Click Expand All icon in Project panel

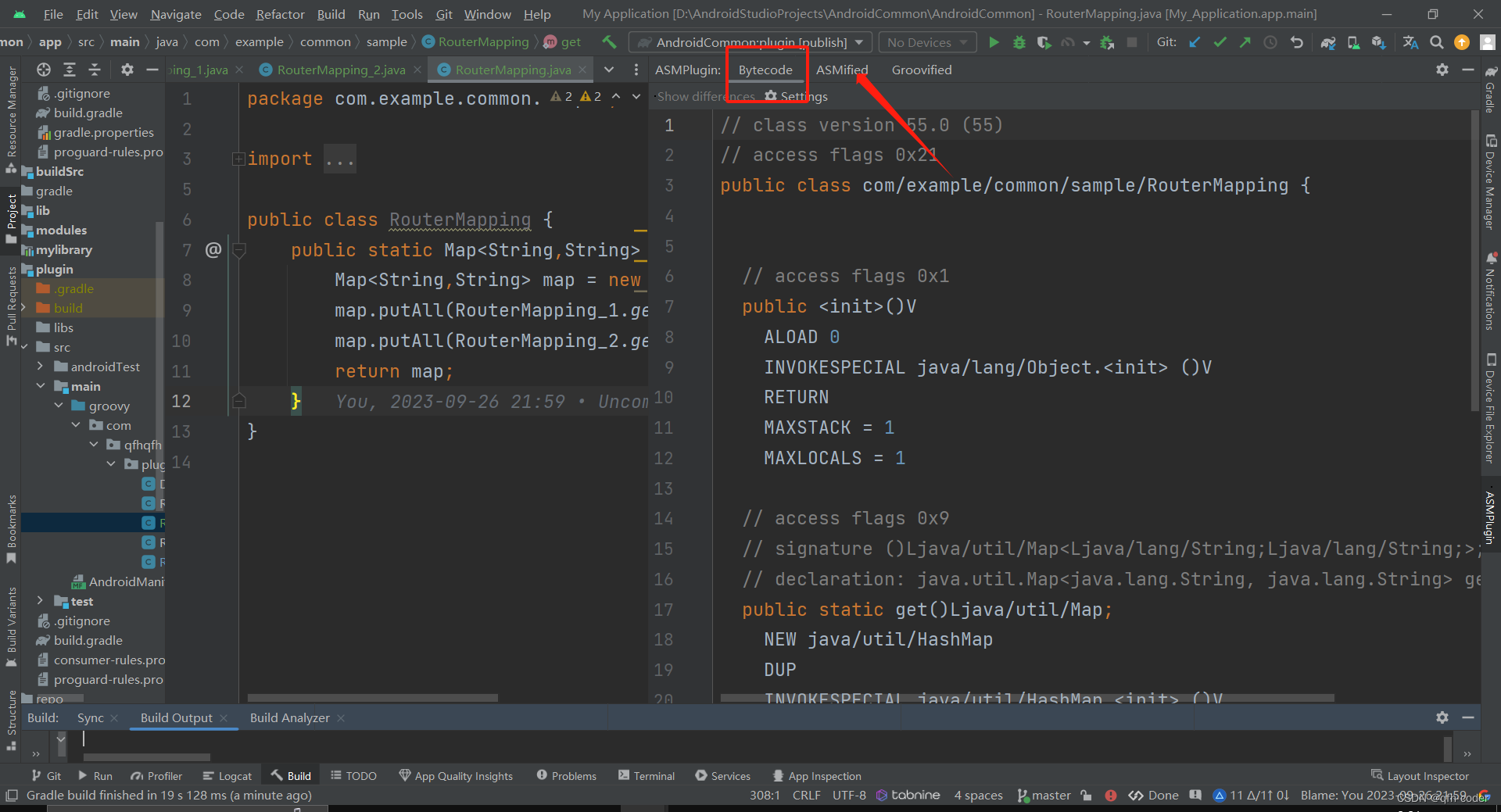(x=70, y=70)
